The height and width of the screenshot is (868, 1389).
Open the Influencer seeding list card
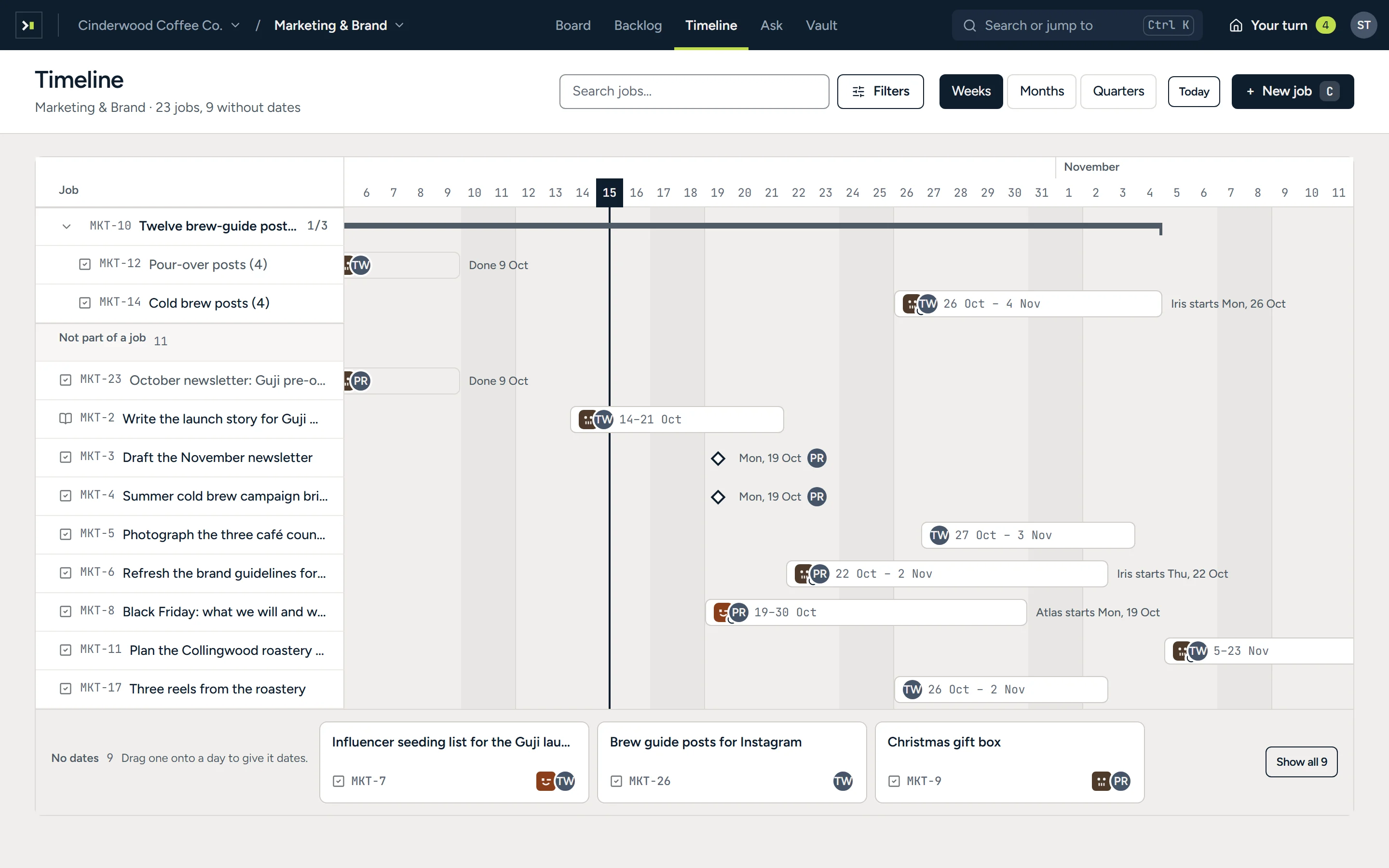point(453,762)
